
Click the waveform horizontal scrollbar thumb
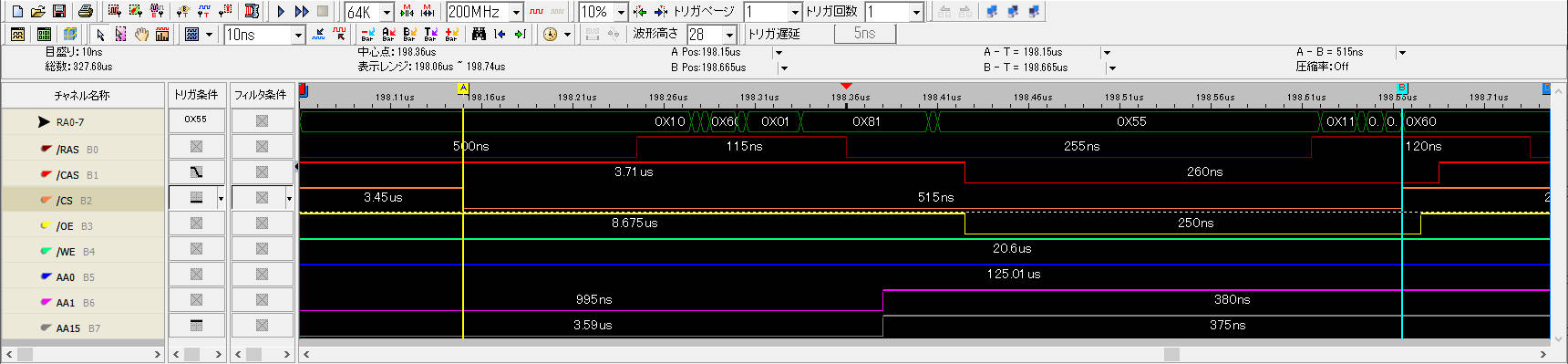pos(1172,354)
